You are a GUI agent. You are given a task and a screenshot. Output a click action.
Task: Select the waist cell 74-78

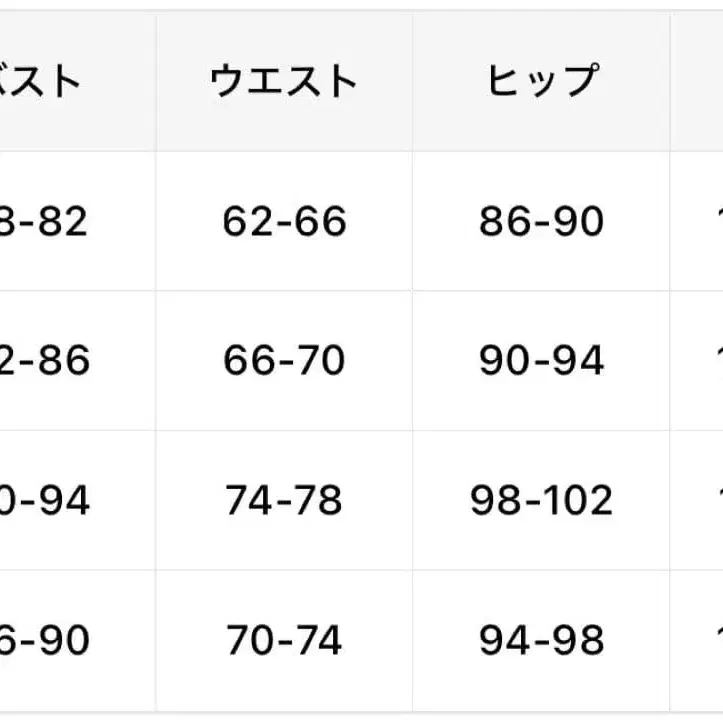click(284, 500)
